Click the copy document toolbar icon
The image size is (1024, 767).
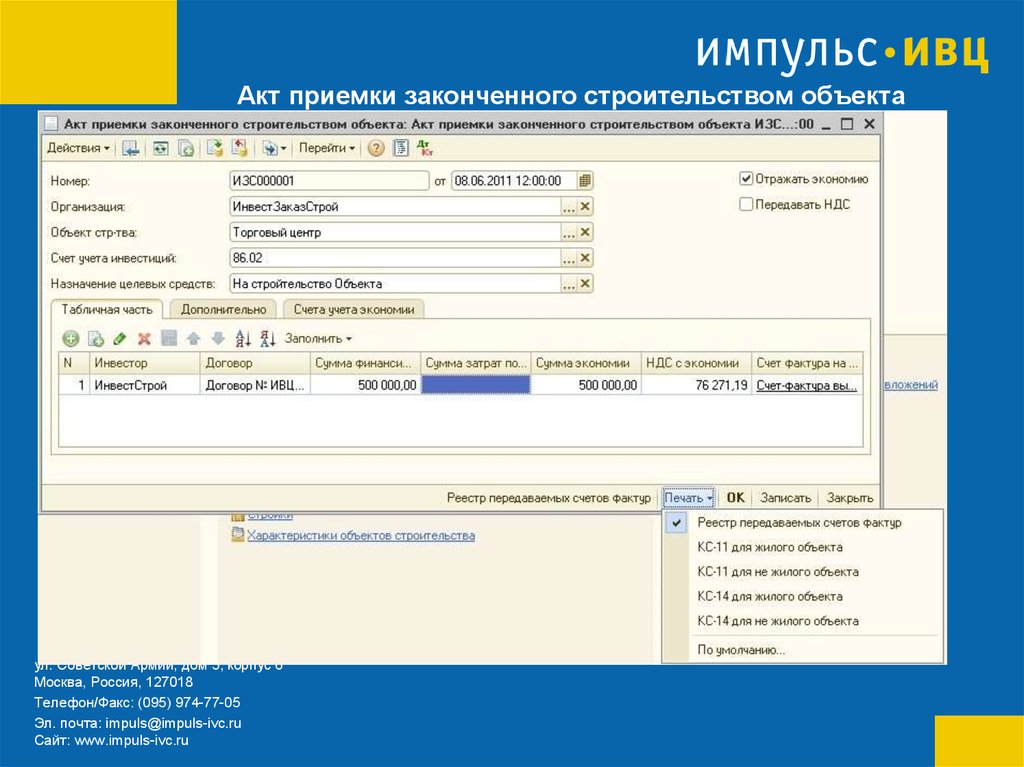click(186, 148)
